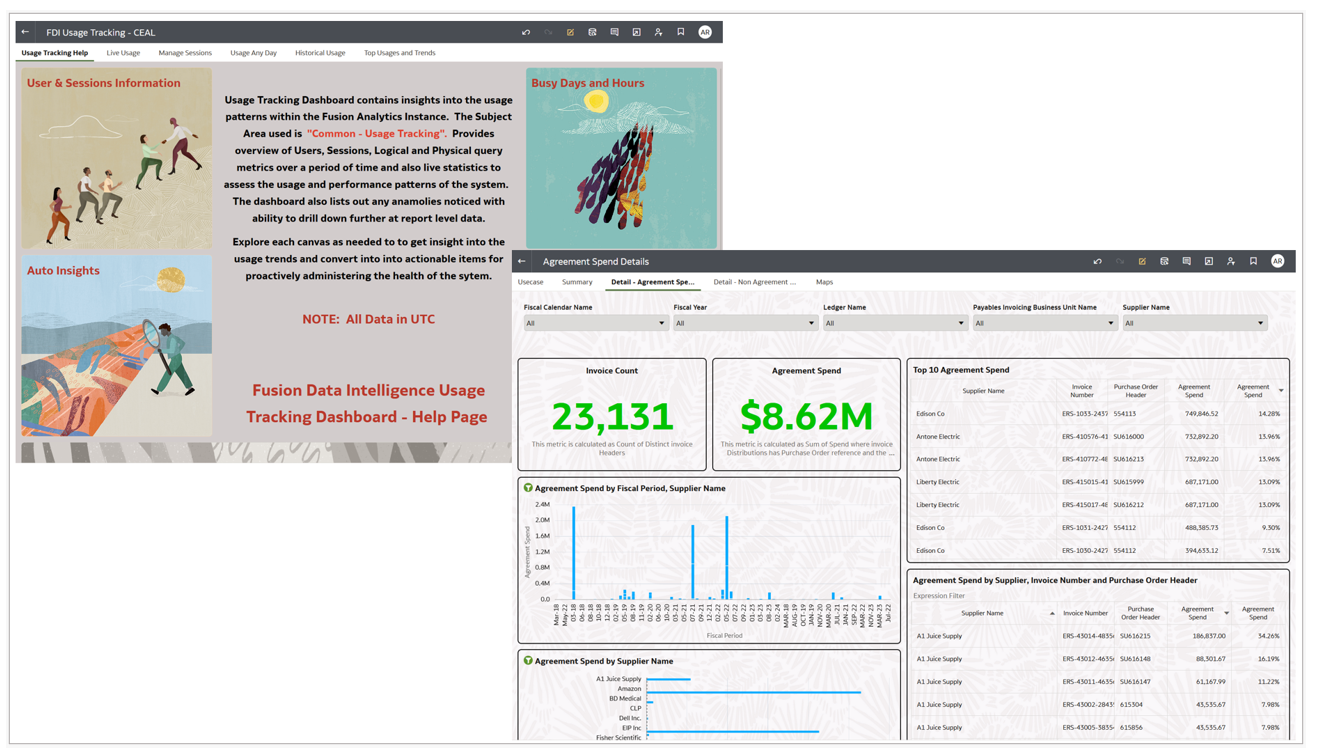Go back from Agreement Spend Details
The width and height of the screenshot is (1319, 755).
tap(522, 261)
